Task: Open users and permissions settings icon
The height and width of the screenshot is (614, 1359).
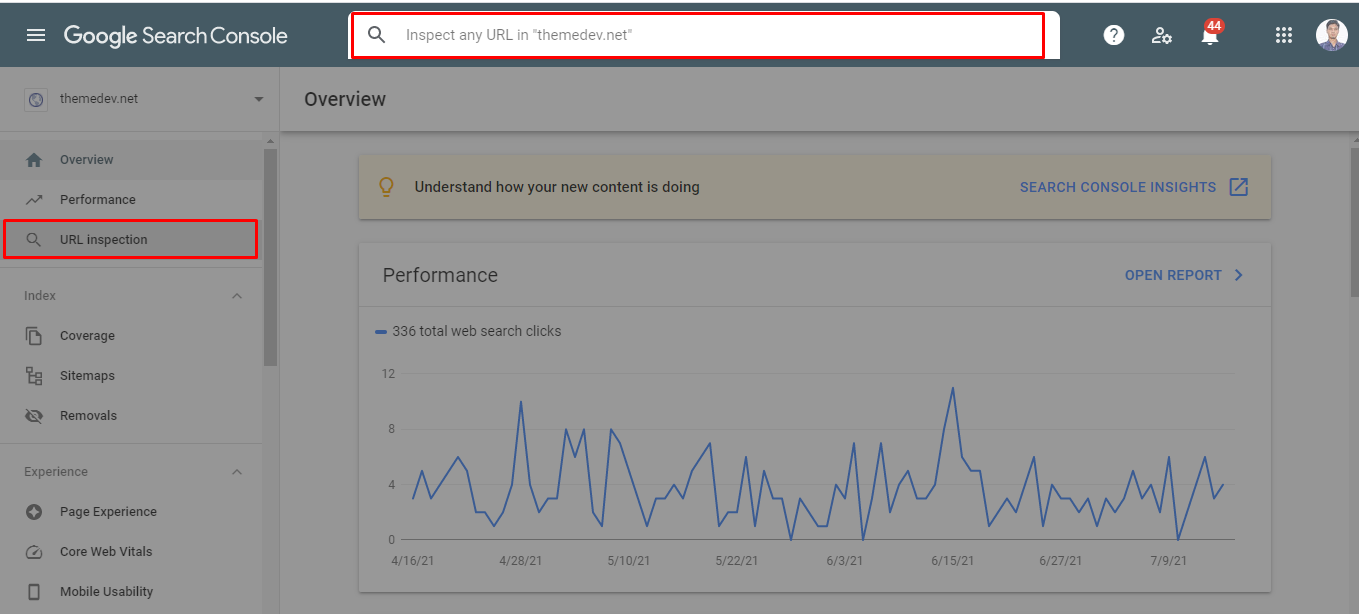Action: pyautogui.click(x=1161, y=35)
